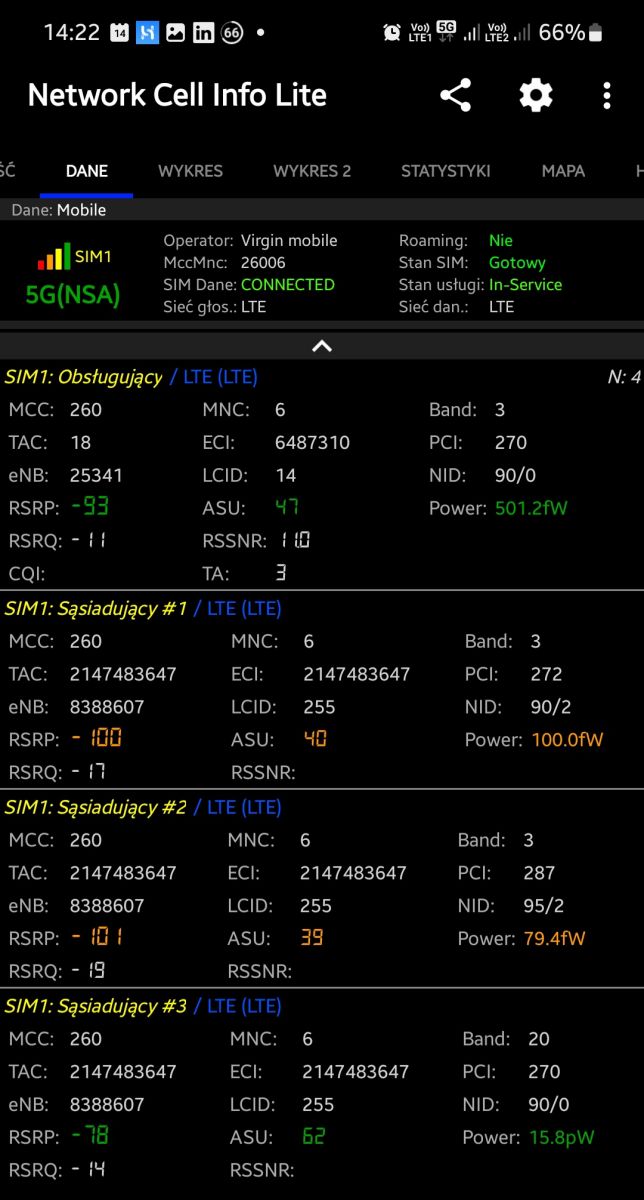This screenshot has width=644, height=1200.
Task: Tap the blue S app notification icon
Action: (x=147, y=33)
